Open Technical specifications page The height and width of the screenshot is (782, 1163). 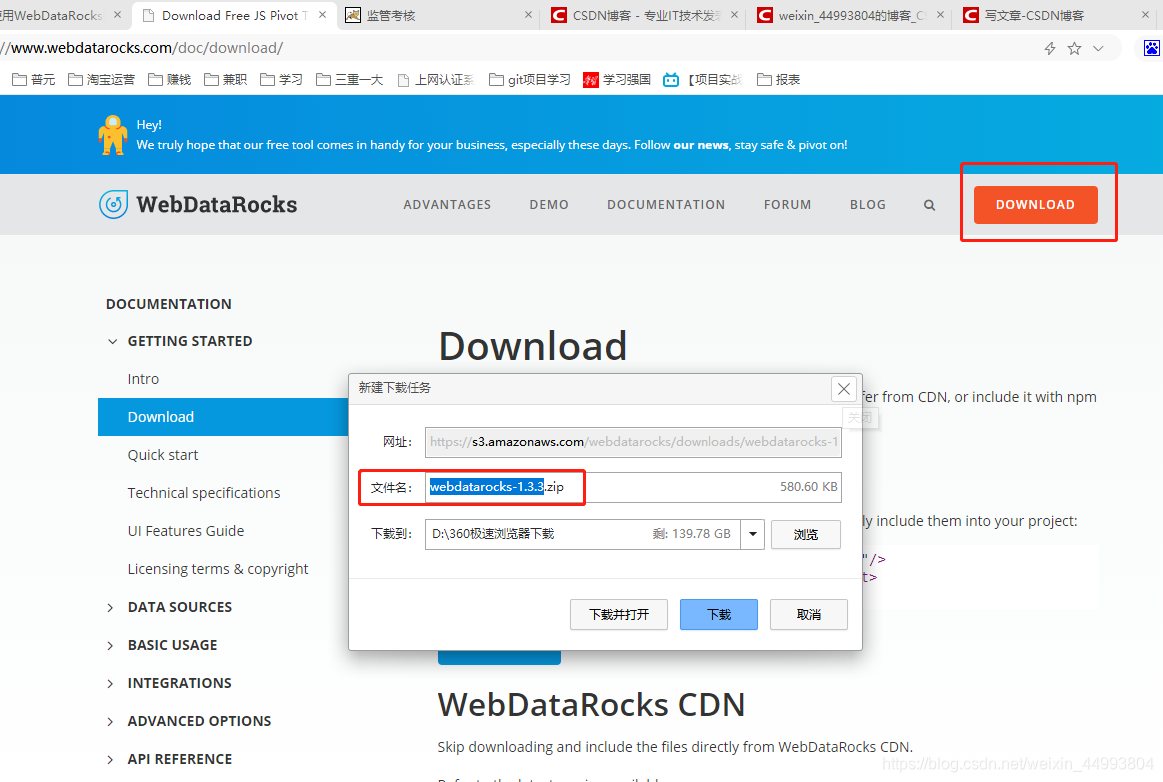pos(204,493)
